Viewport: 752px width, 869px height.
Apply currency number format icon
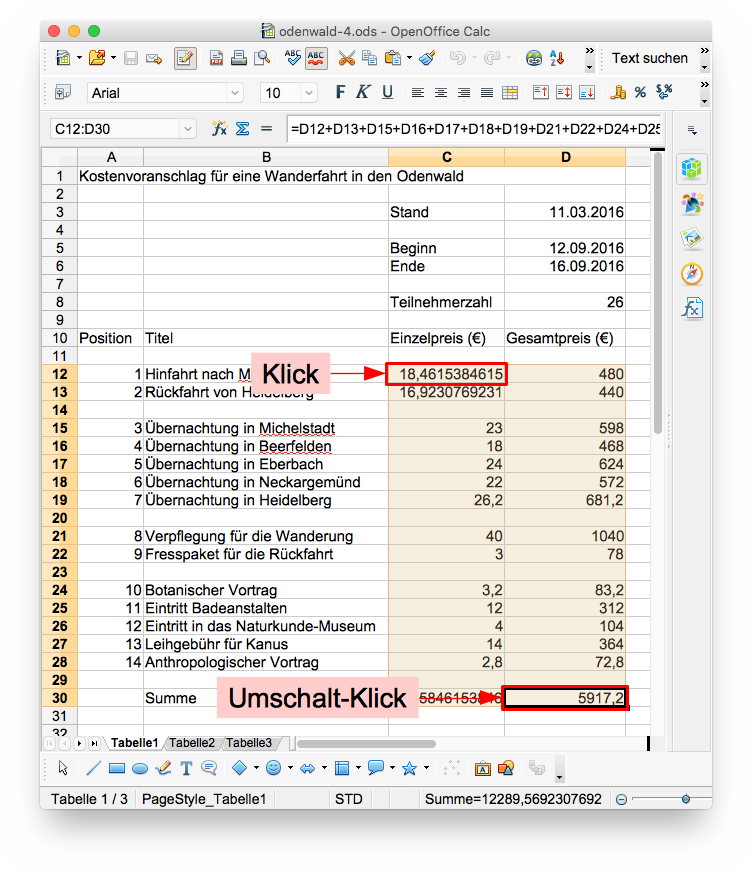pos(617,92)
